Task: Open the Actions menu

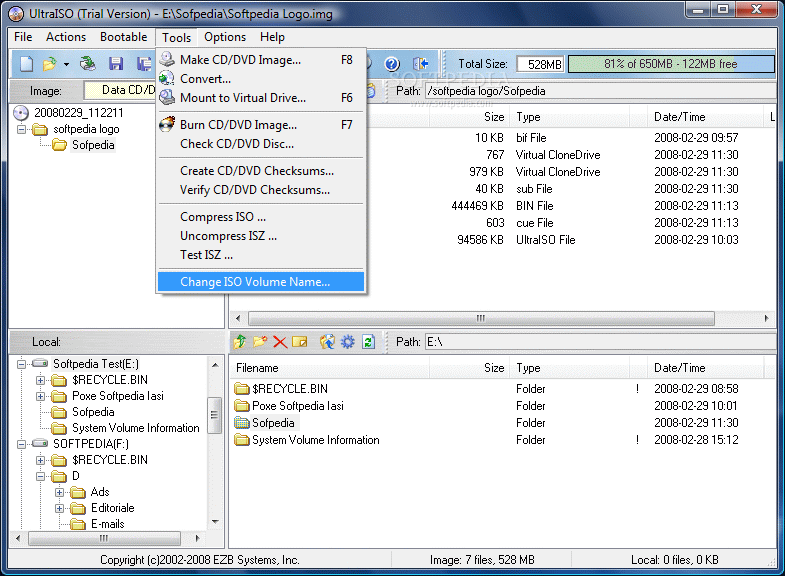Action: pos(66,37)
